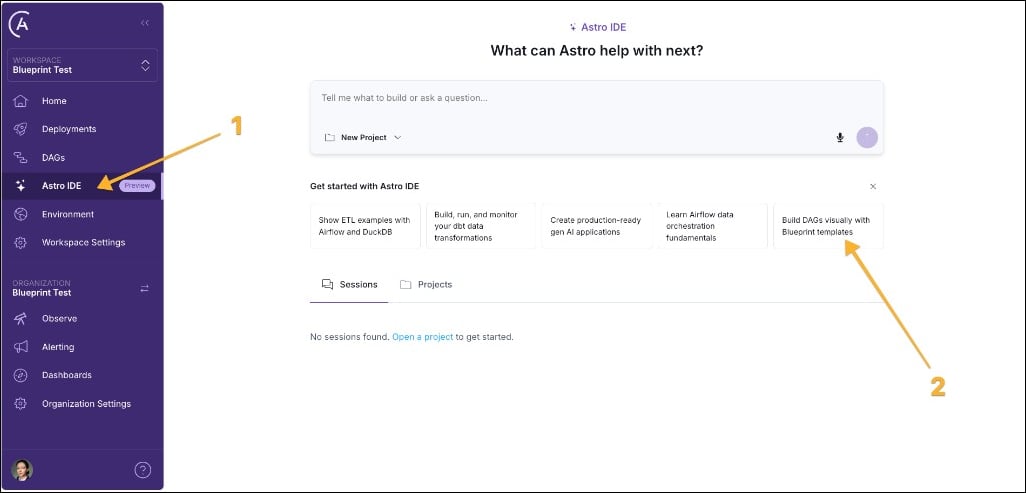Viewport: 1026px width, 493px height.
Task: Click the Observe telescope icon
Action: tap(21, 319)
